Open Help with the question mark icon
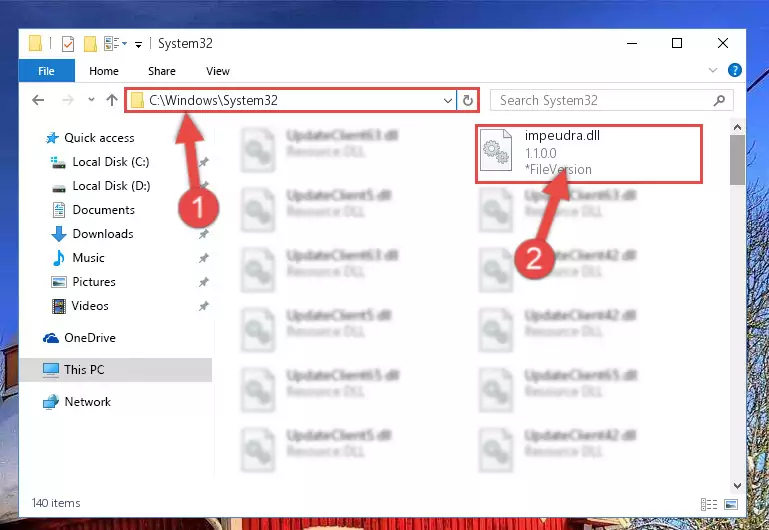The image size is (769, 530). click(735, 70)
